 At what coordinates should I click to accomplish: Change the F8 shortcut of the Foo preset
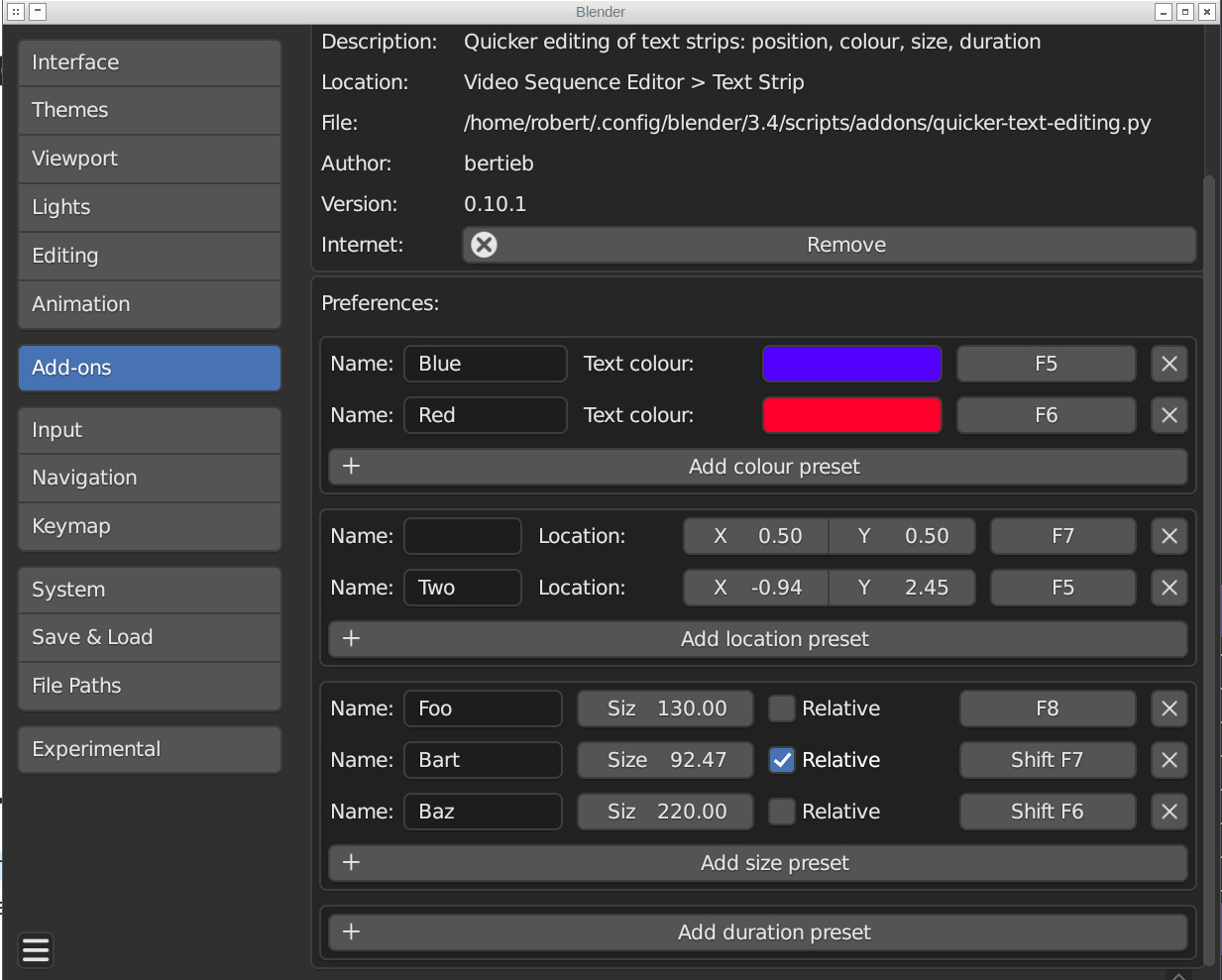(x=1048, y=708)
